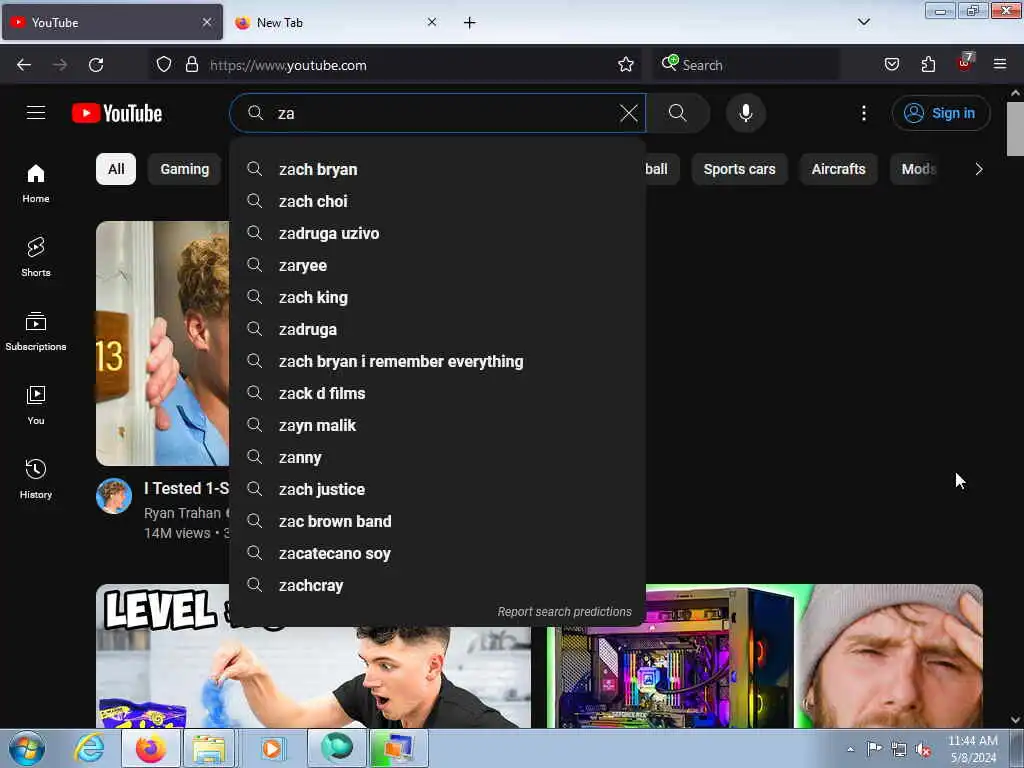
Task: Choose suggestion 'zach king'
Action: tap(438, 297)
